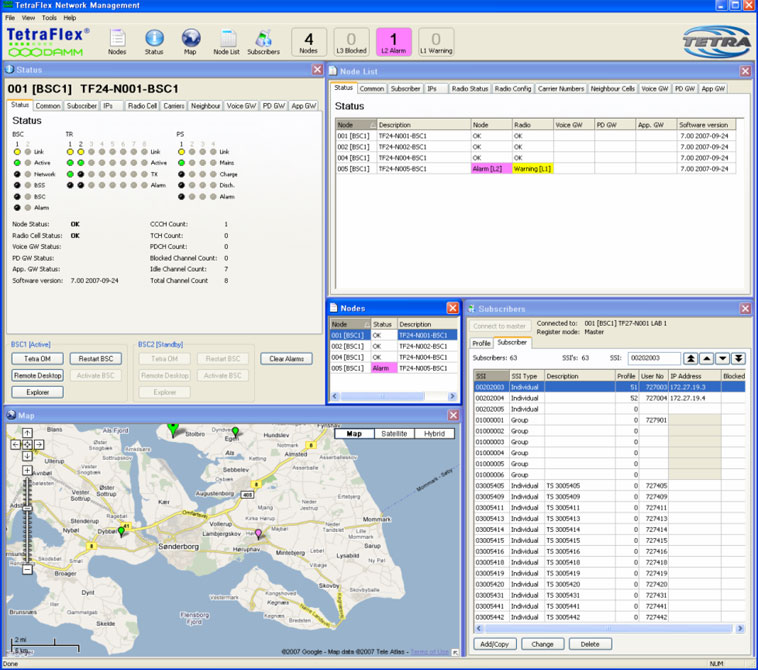Switch to Common tab in Status panel
This screenshot has width=758, height=670.
click(x=48, y=106)
